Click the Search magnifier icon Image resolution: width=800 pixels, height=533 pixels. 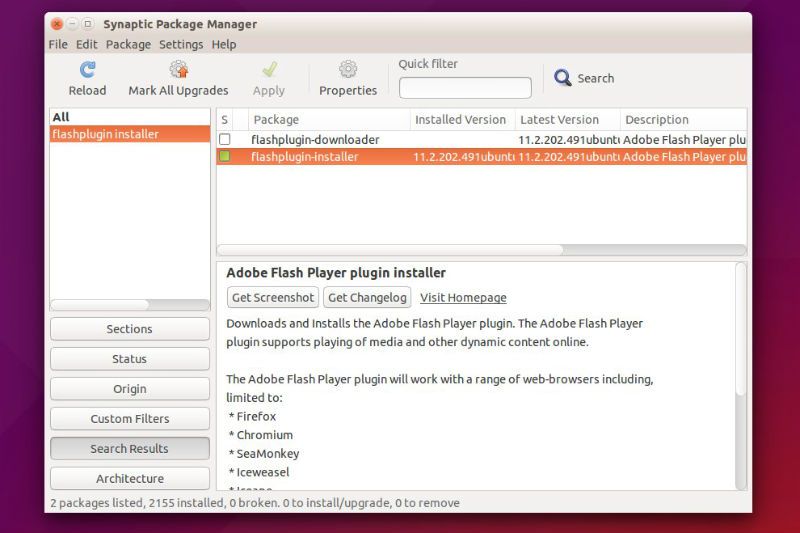point(563,78)
